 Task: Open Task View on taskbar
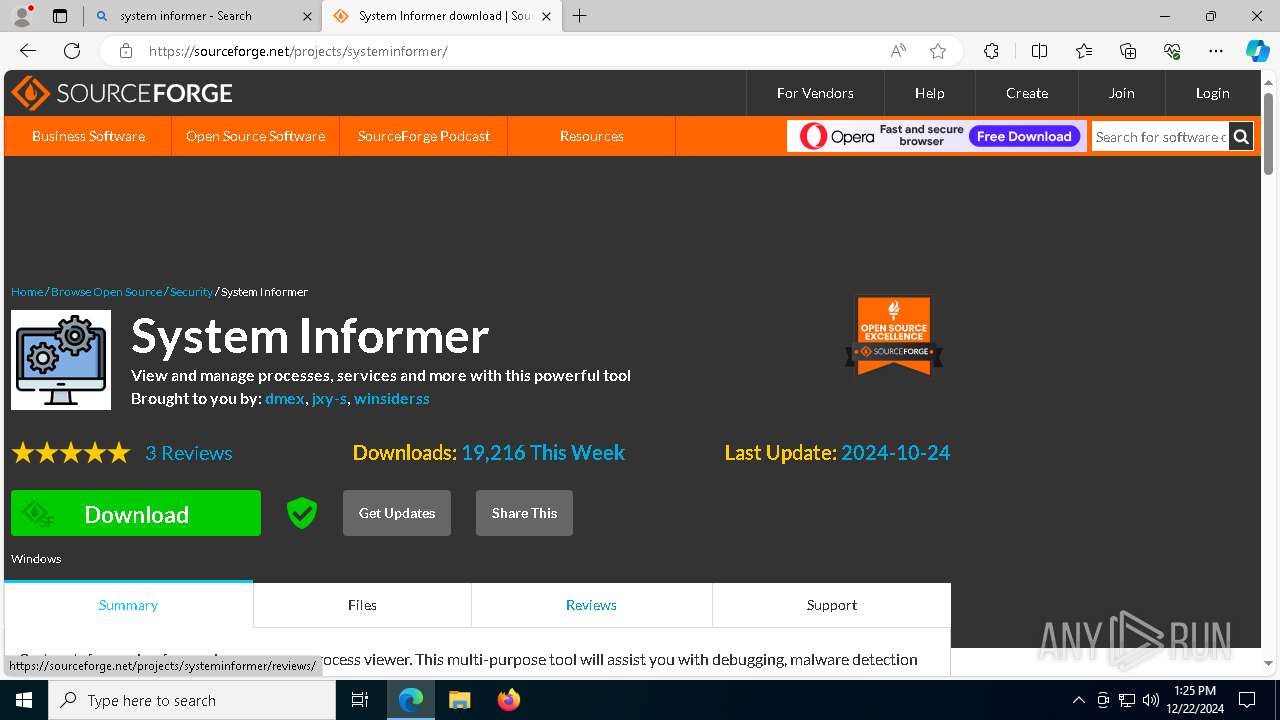click(360, 700)
